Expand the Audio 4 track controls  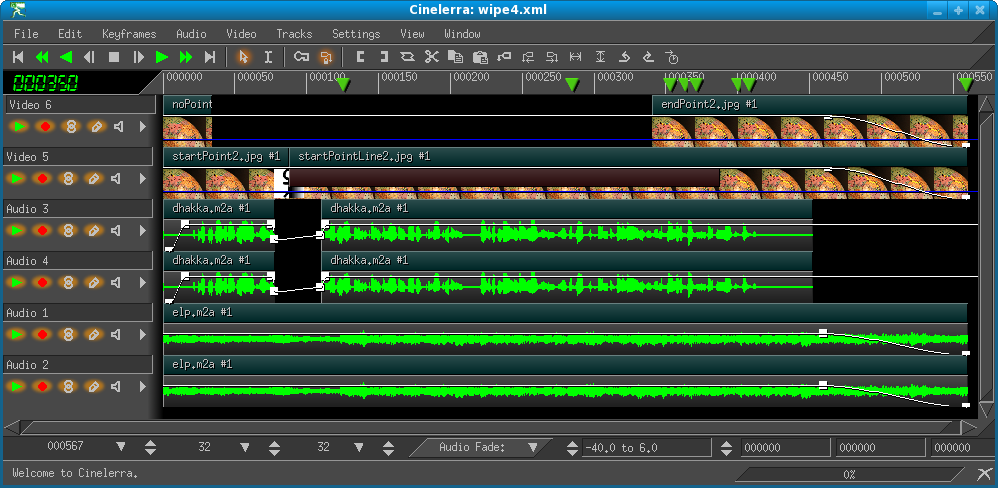(x=143, y=282)
